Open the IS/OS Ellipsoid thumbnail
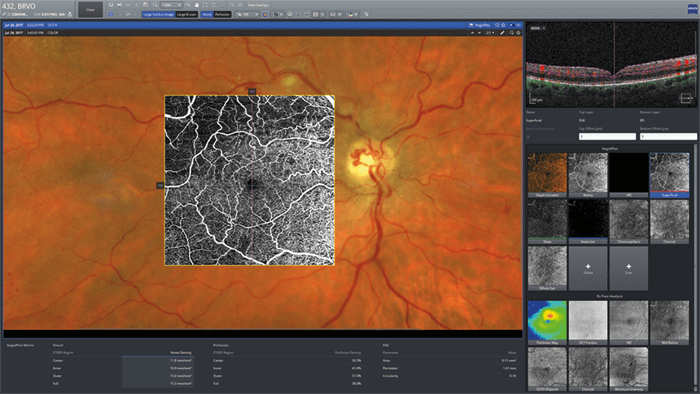Image resolution: width=700 pixels, height=394 pixels. [547, 369]
